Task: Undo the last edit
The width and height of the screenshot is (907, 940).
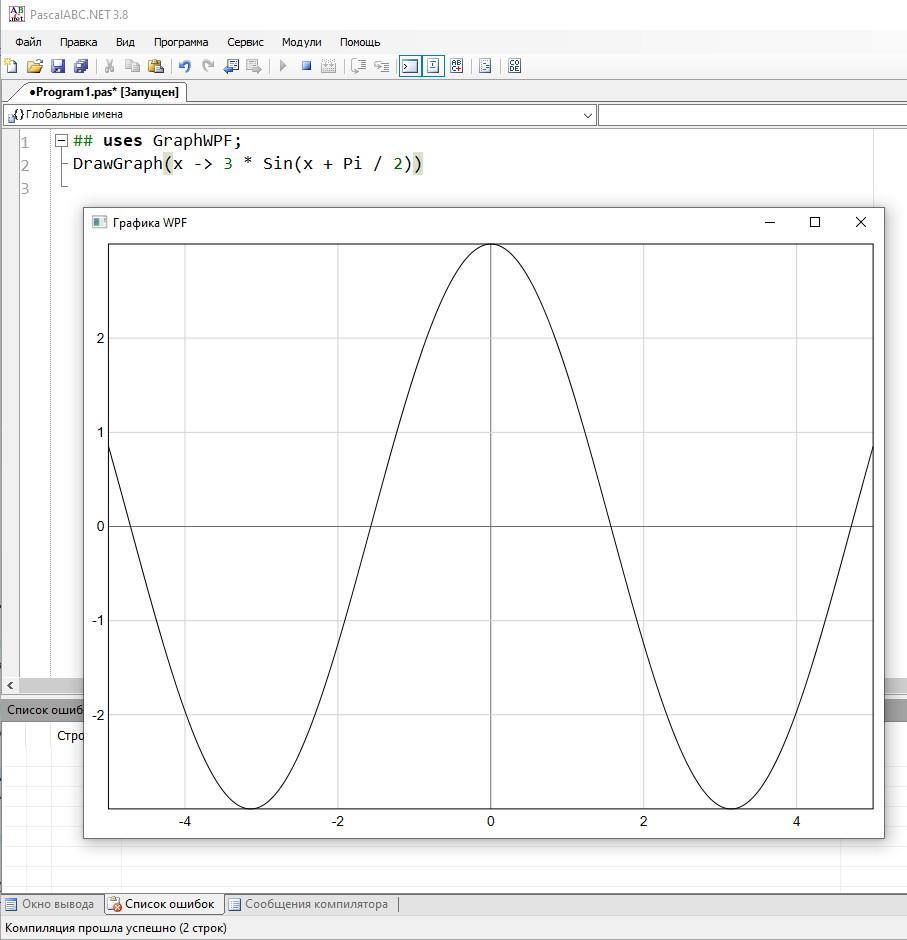Action: [x=184, y=66]
